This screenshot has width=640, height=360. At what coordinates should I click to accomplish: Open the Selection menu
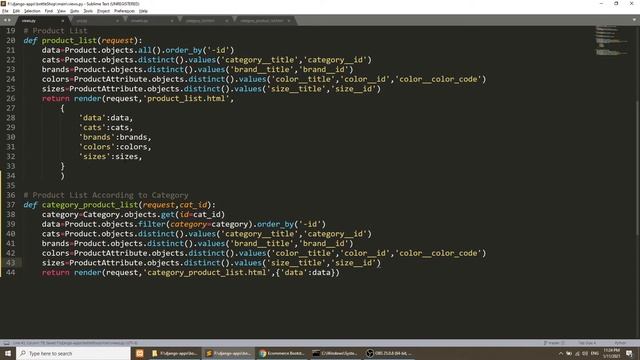tap(32, 11)
